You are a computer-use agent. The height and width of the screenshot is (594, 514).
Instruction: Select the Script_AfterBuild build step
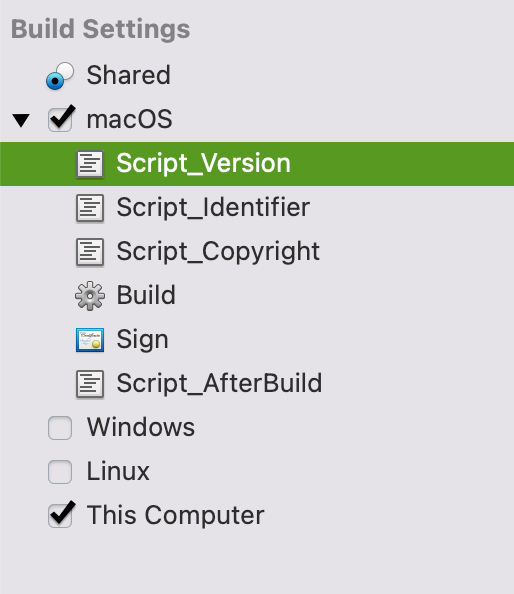(257, 384)
